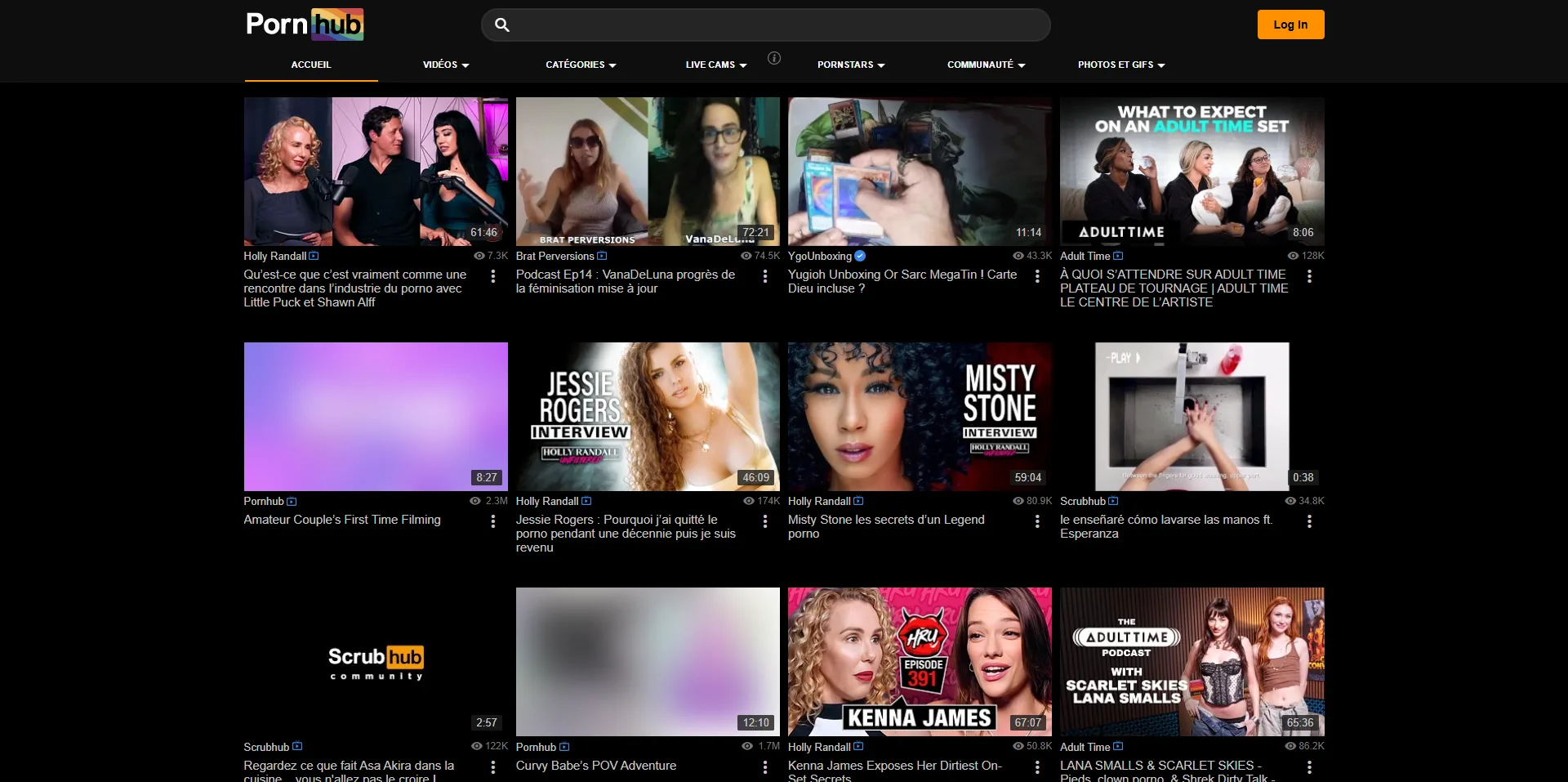Click channel badge beside Holly Randall under 61:46 video
This screenshot has height=782, width=1568.
pos(314,256)
